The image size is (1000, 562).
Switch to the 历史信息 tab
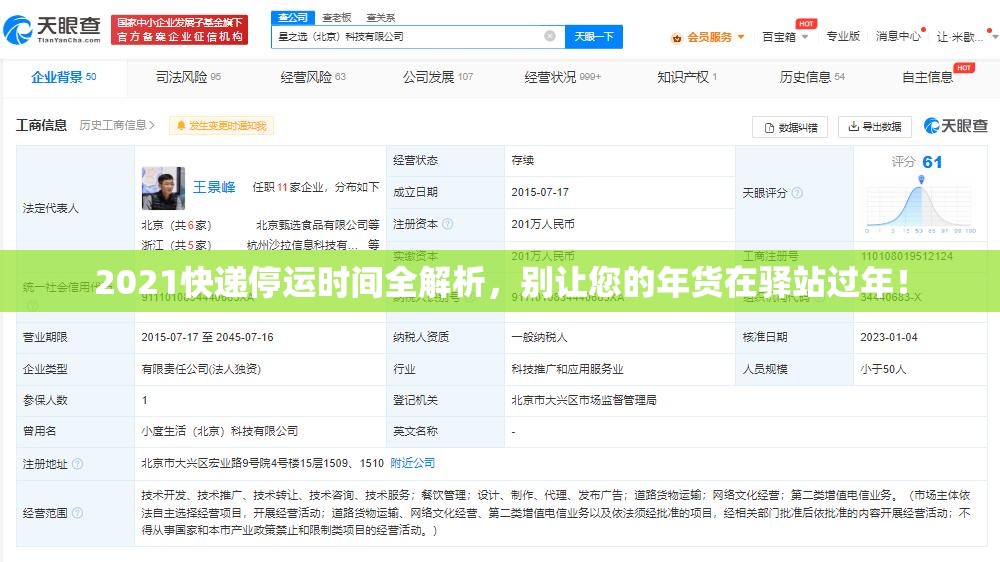[x=812, y=77]
